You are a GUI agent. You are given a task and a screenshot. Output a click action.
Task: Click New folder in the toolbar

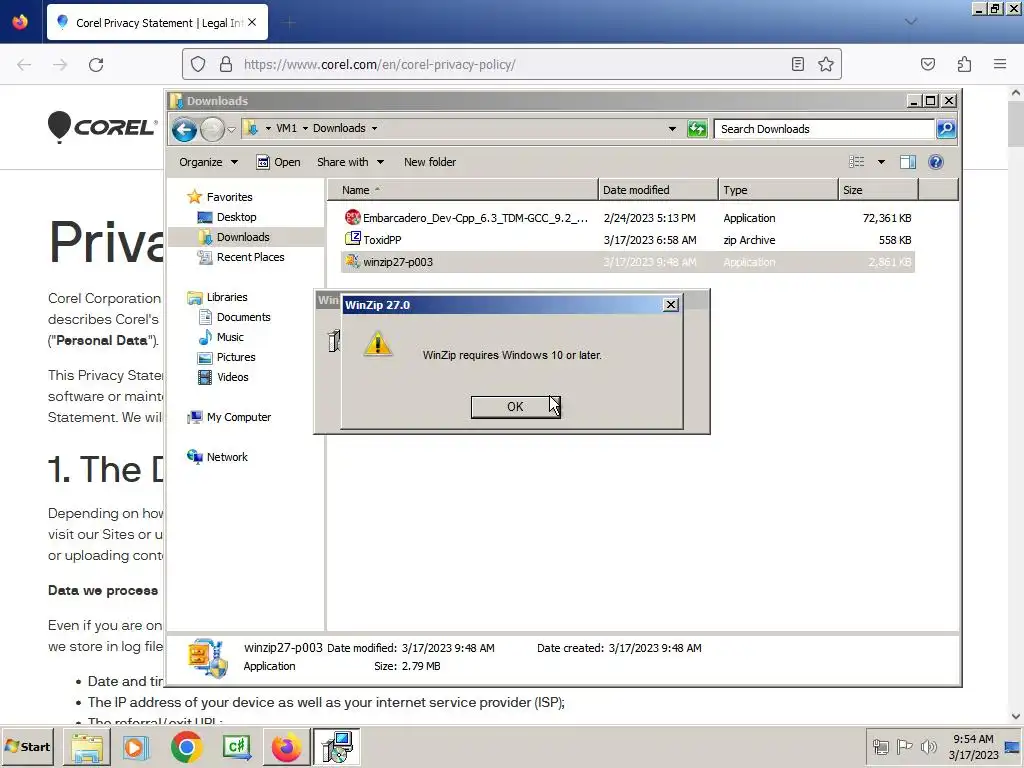point(430,162)
